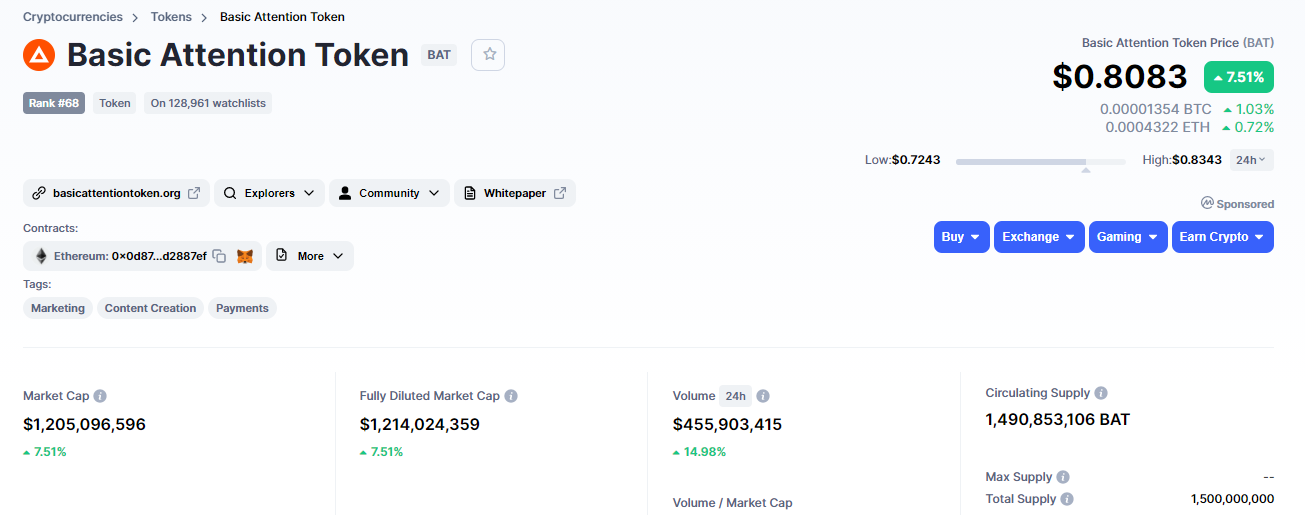Click the Circulating Supply info icon
The image size is (1305, 515).
tap(1101, 393)
